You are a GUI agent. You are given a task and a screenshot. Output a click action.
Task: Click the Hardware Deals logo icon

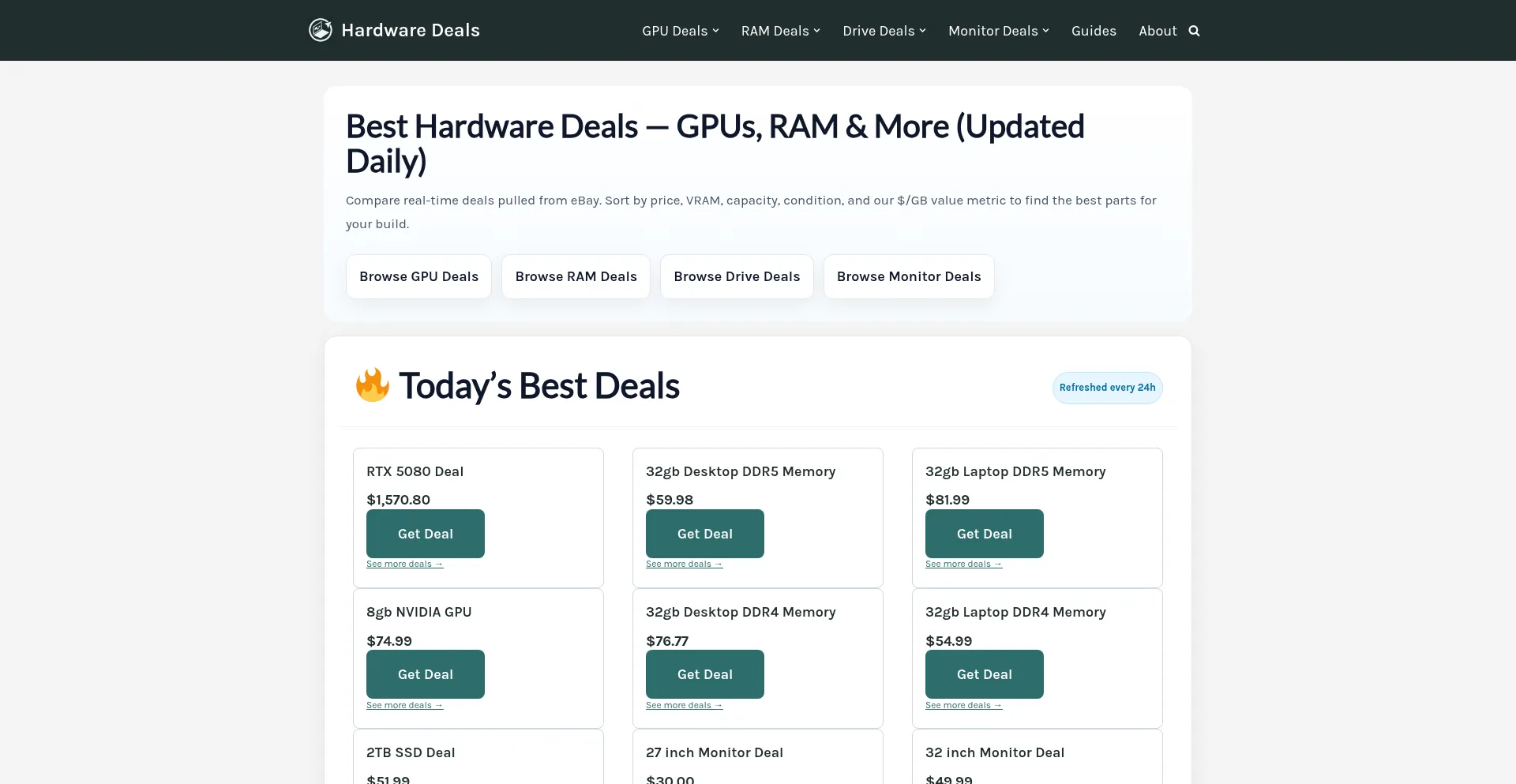click(320, 30)
